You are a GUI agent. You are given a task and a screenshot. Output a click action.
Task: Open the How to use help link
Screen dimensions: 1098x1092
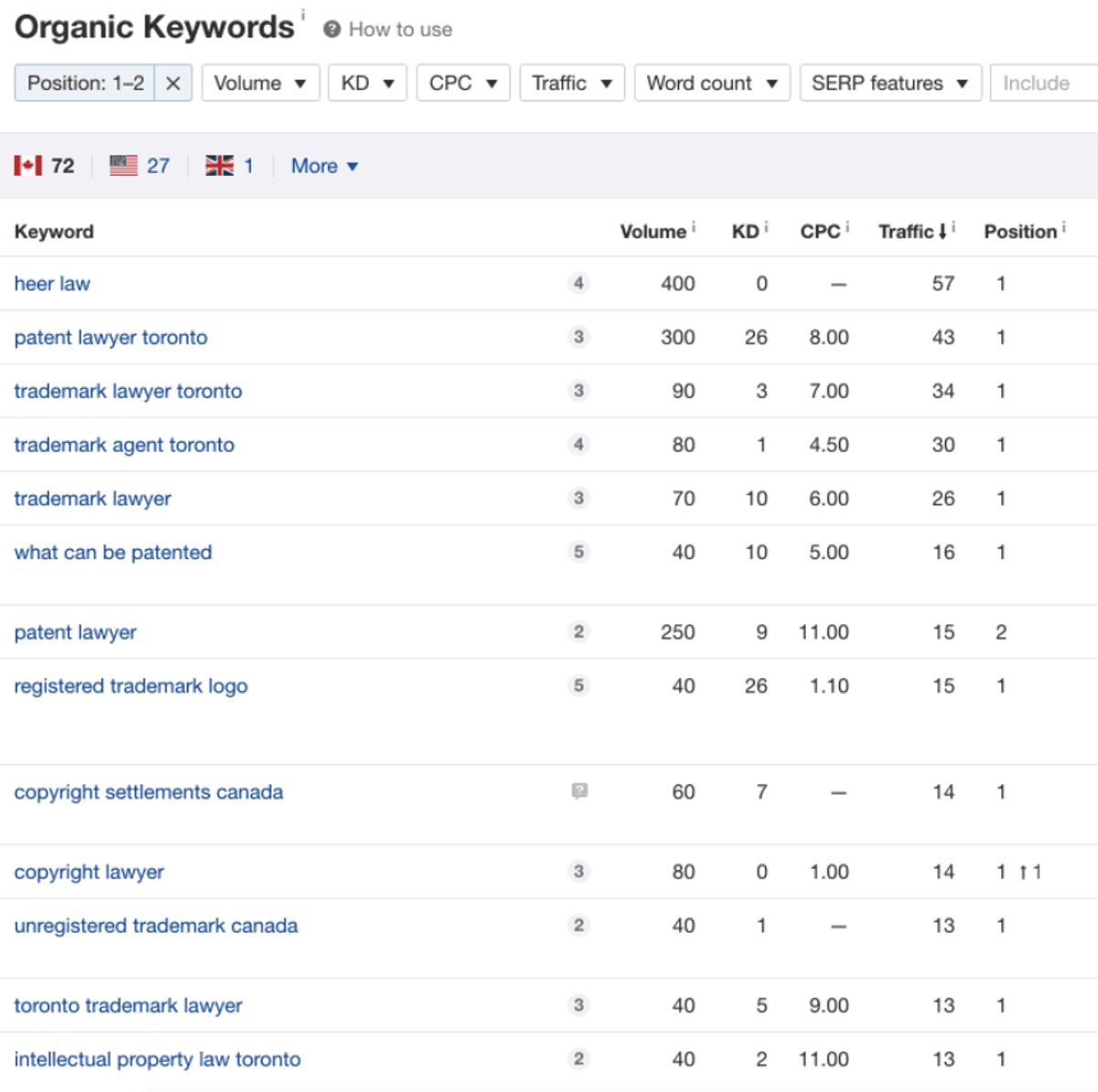click(x=401, y=29)
